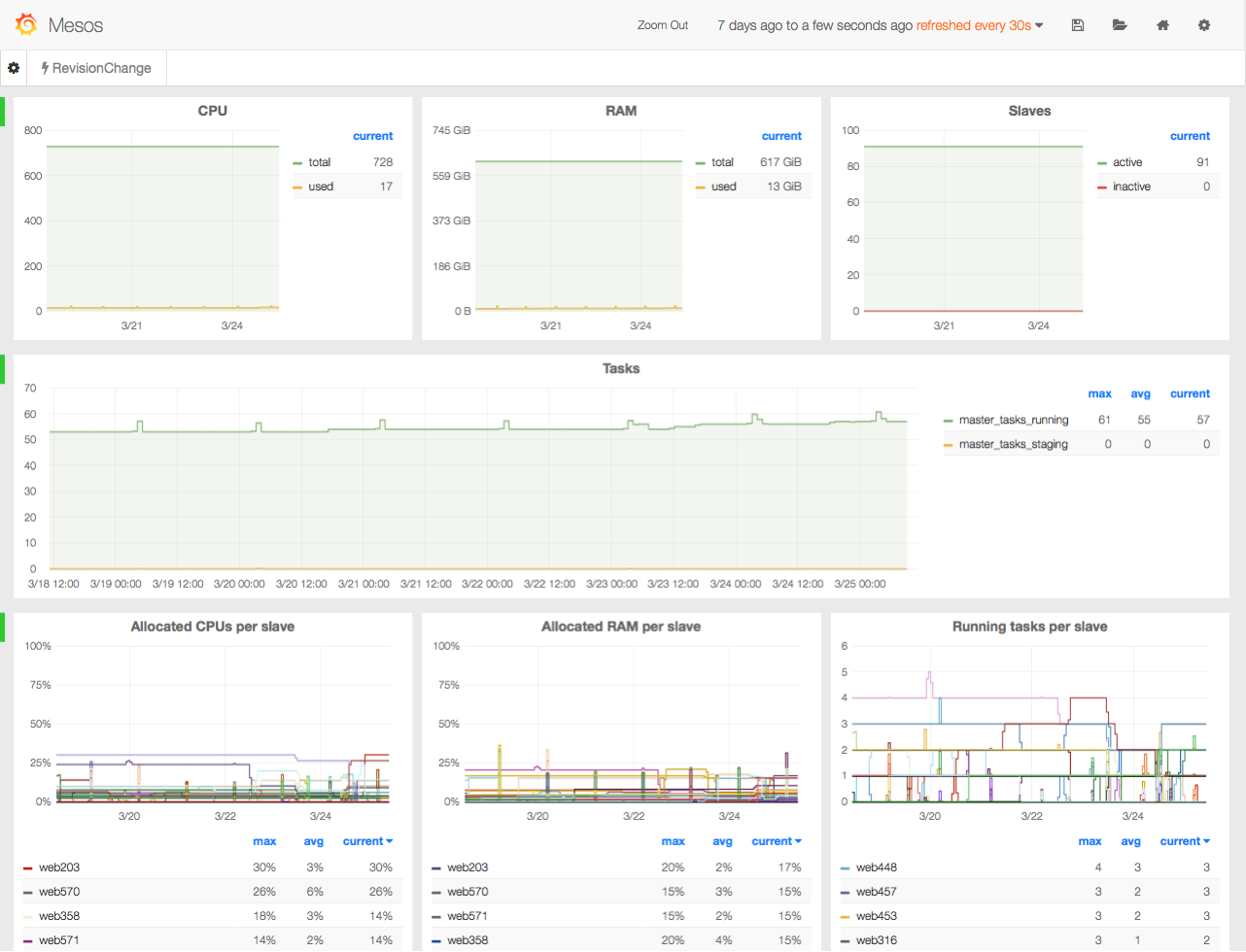Open dashboard settings gear icon
This screenshot has height=952, width=1246.
click(1204, 25)
